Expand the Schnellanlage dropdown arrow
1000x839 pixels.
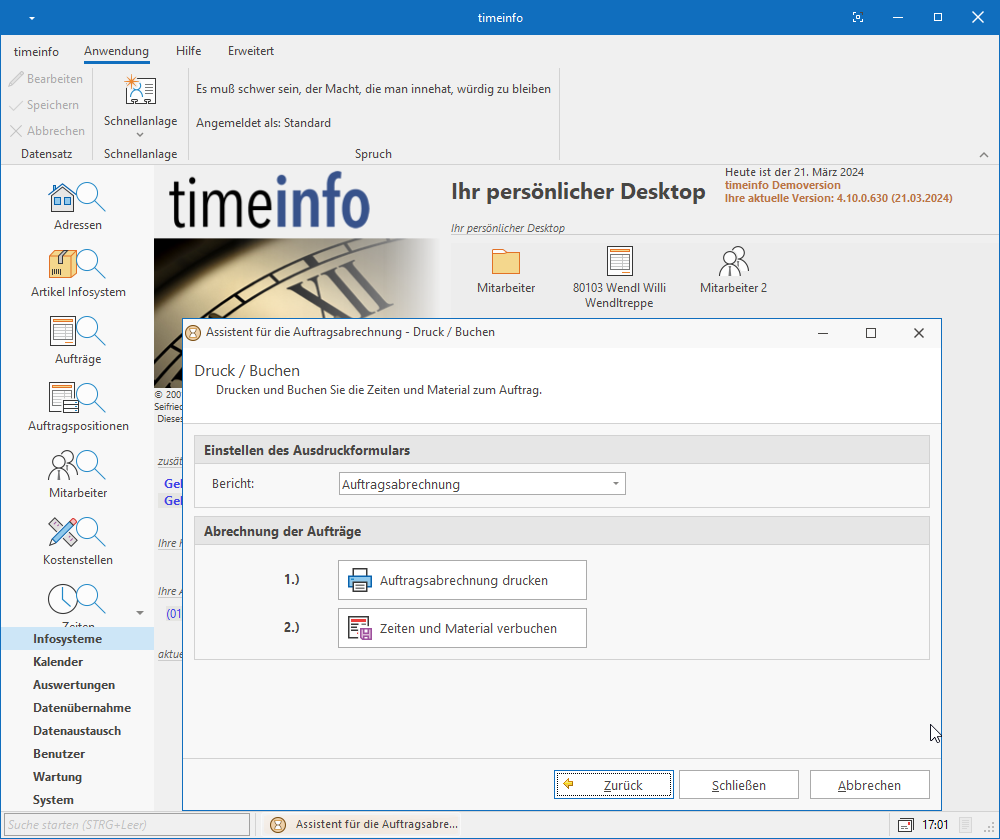(140, 135)
